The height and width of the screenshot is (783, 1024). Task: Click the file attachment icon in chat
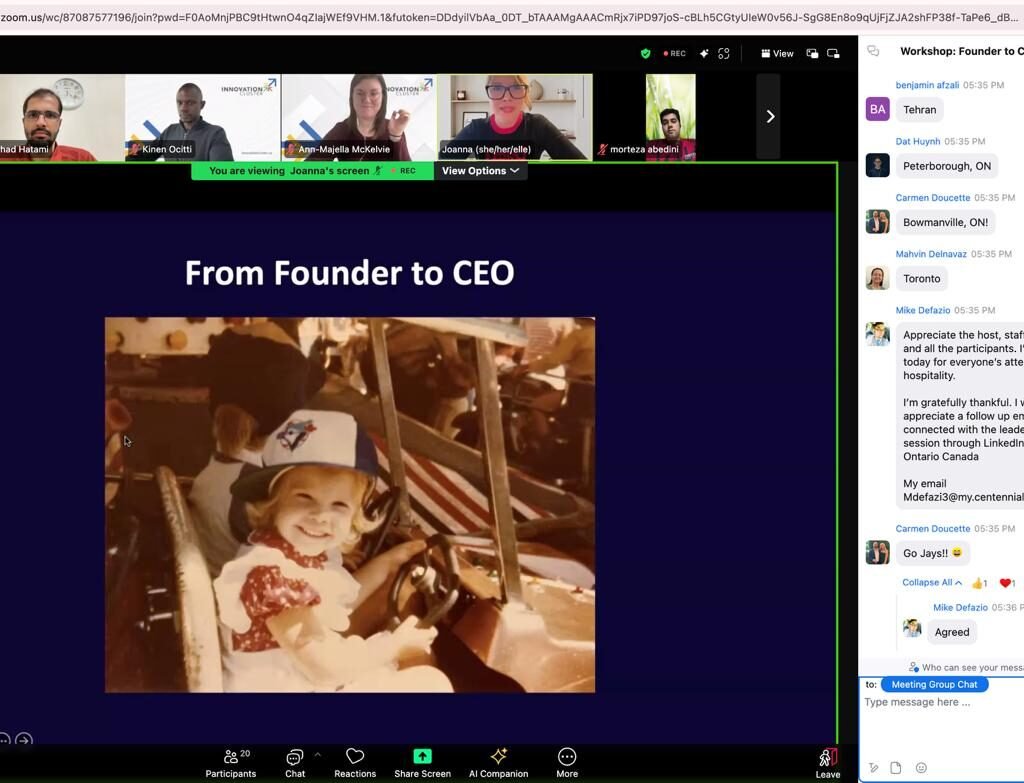click(x=896, y=768)
